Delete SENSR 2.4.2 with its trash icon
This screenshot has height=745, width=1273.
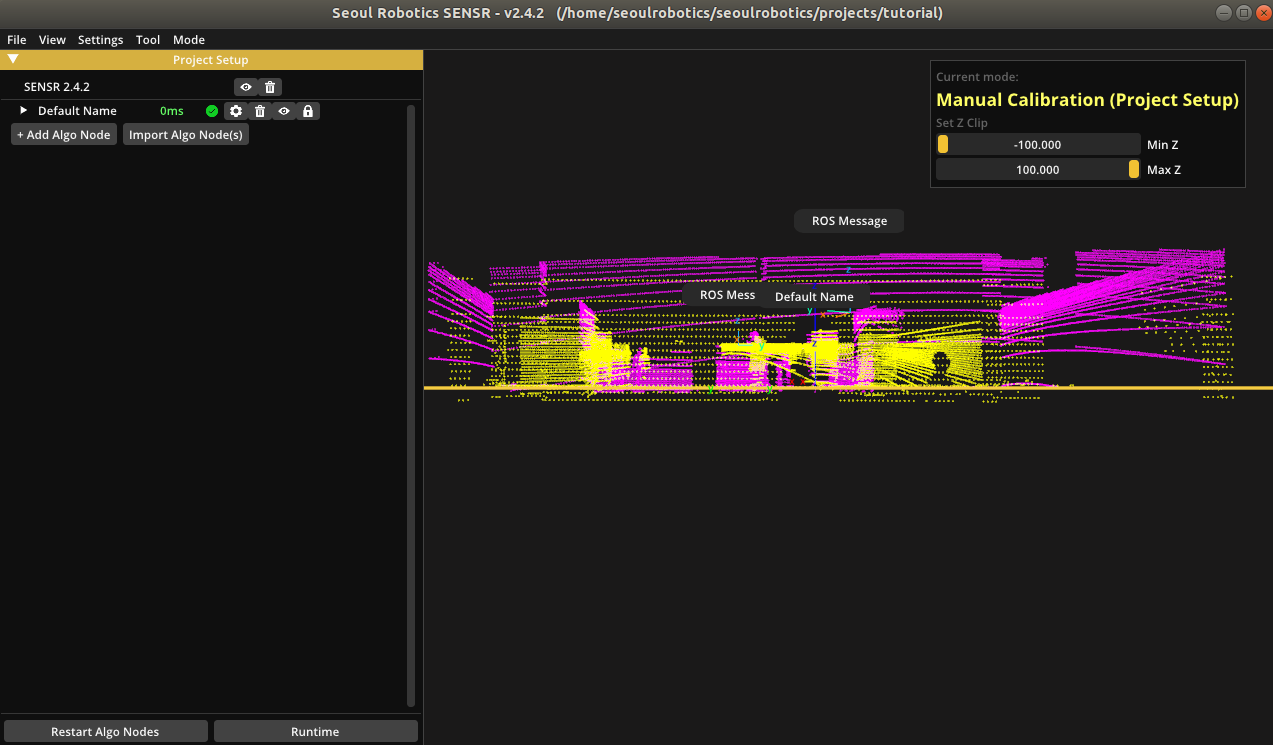tap(270, 87)
